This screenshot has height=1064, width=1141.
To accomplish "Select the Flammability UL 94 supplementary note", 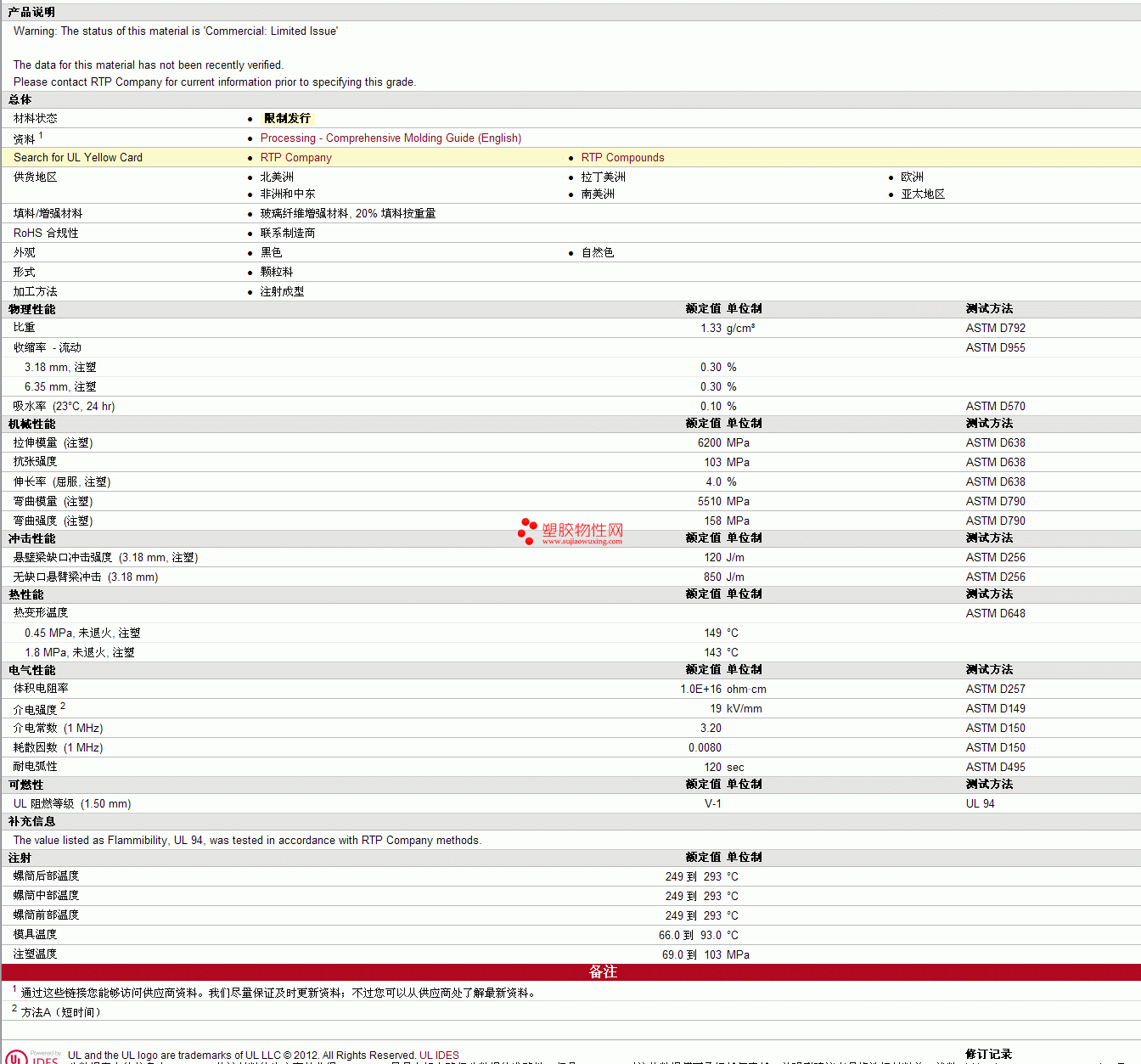I will click(247, 840).
